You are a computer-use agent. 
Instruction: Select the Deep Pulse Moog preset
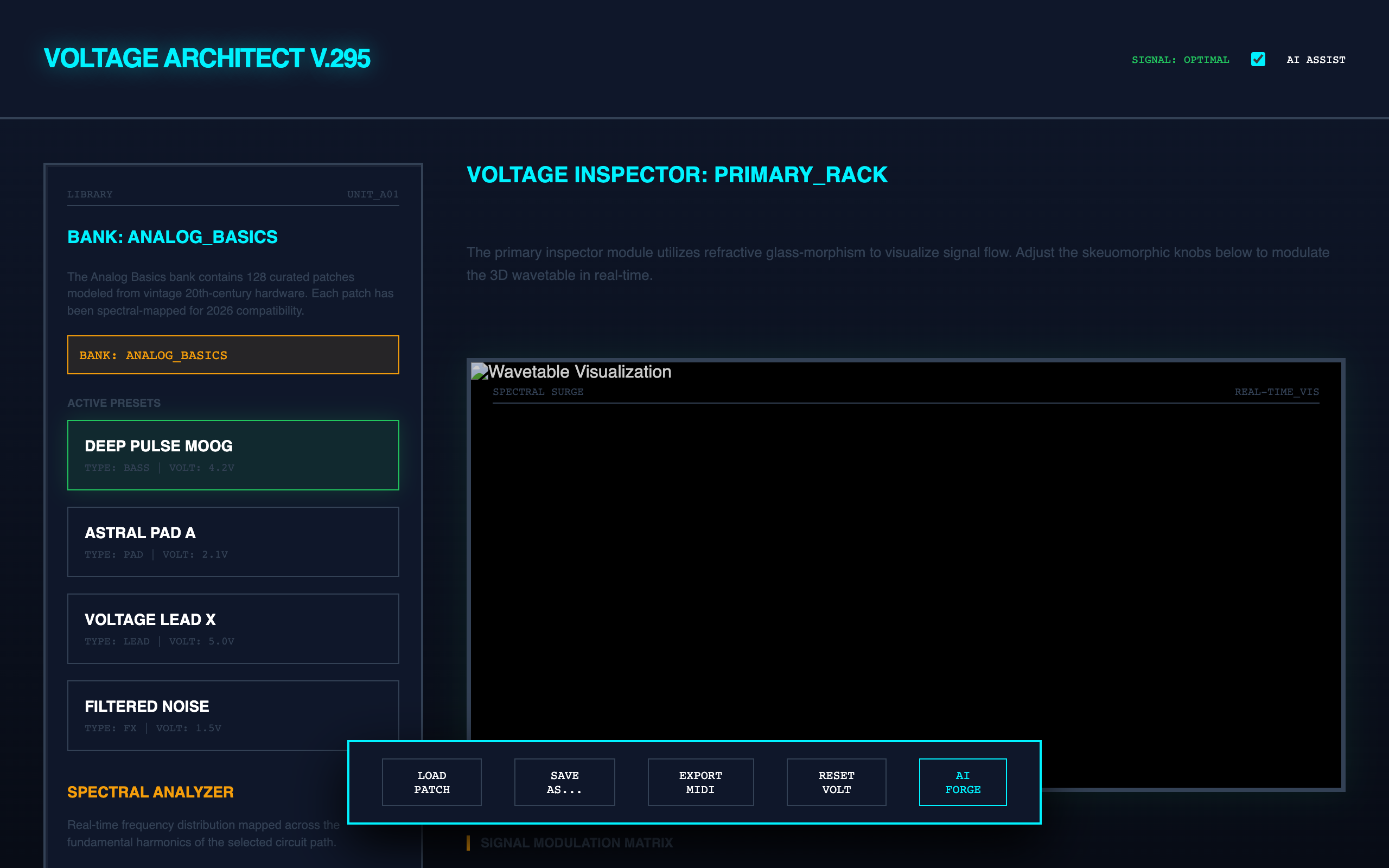point(233,455)
